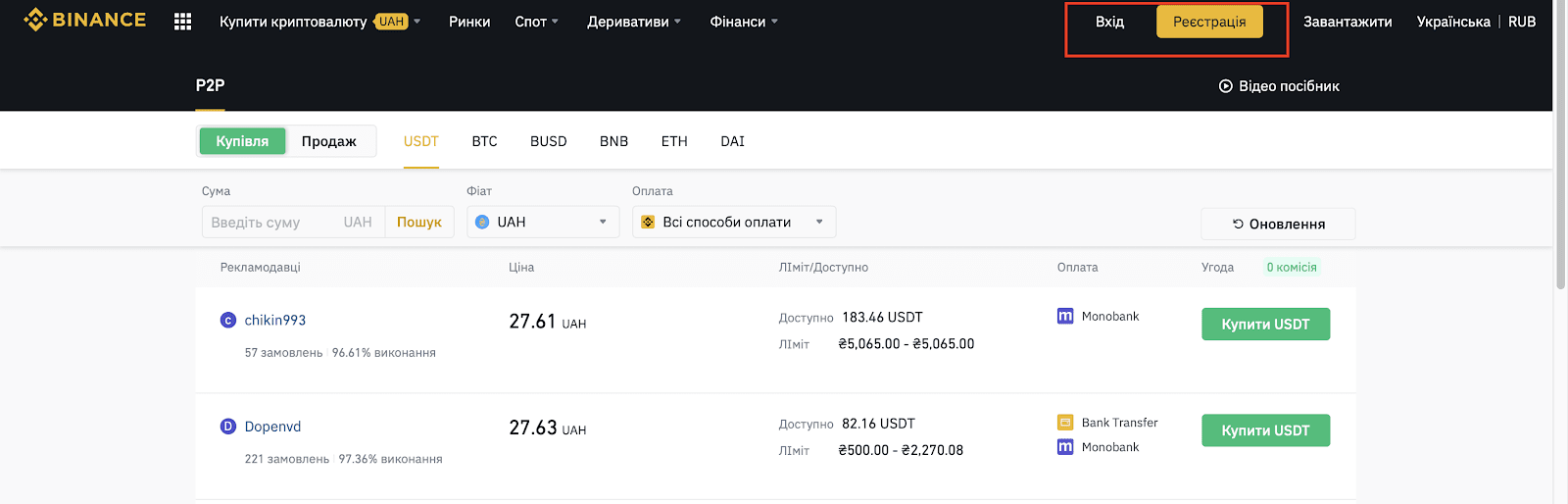1568x504 pixels.
Task: Click the Ліміт/Доступно column header
Action: coord(823,267)
